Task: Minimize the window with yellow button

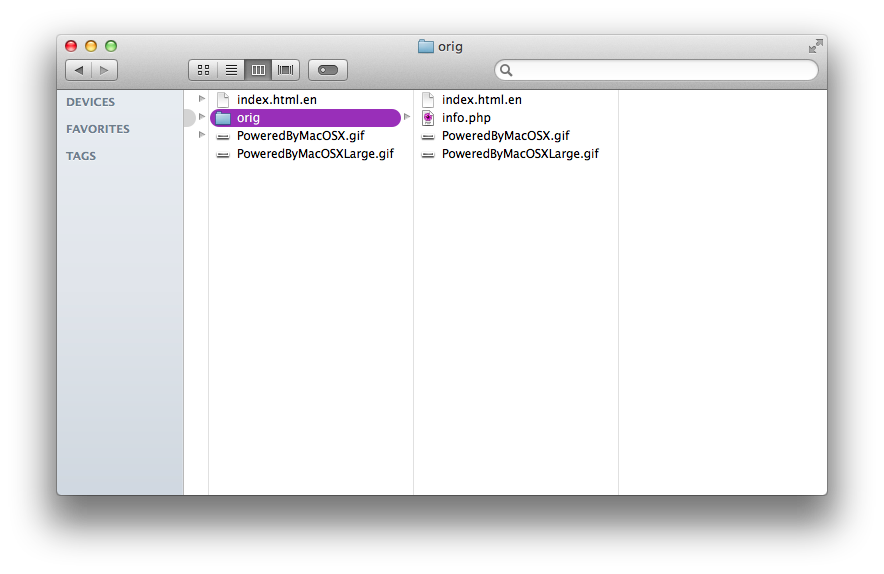Action: pyautogui.click(x=91, y=46)
